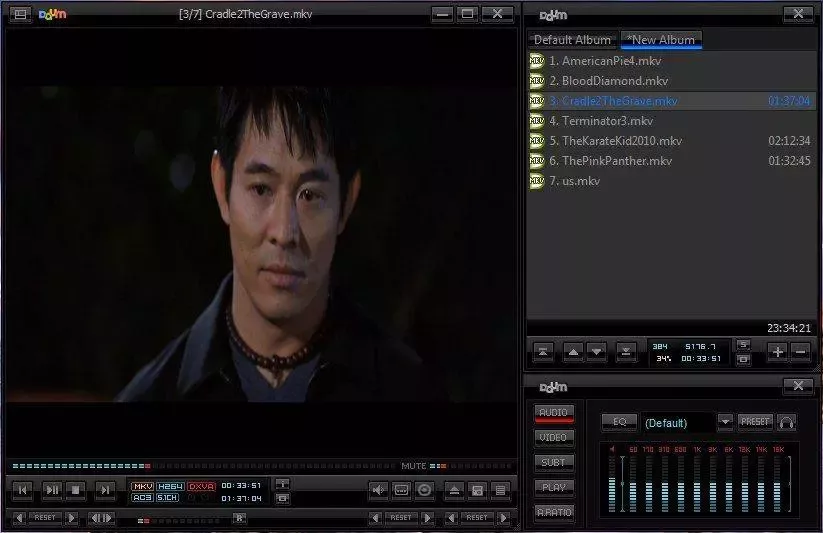Skip to the previous track
Screen dimensions: 823x533
tap(23, 490)
